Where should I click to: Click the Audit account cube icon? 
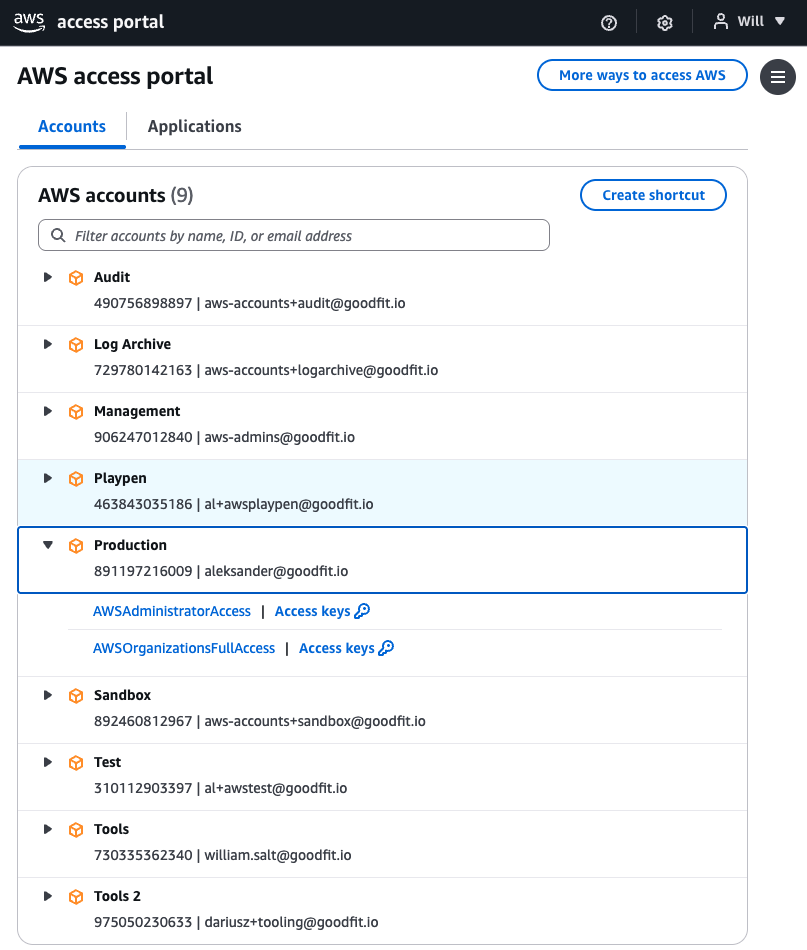point(76,278)
